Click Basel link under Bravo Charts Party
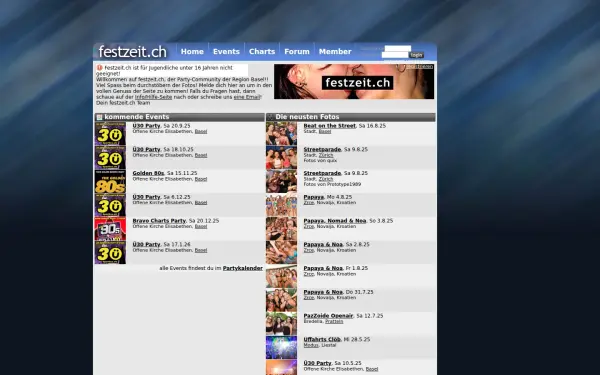This screenshot has height=375, width=600. [x=201, y=227]
